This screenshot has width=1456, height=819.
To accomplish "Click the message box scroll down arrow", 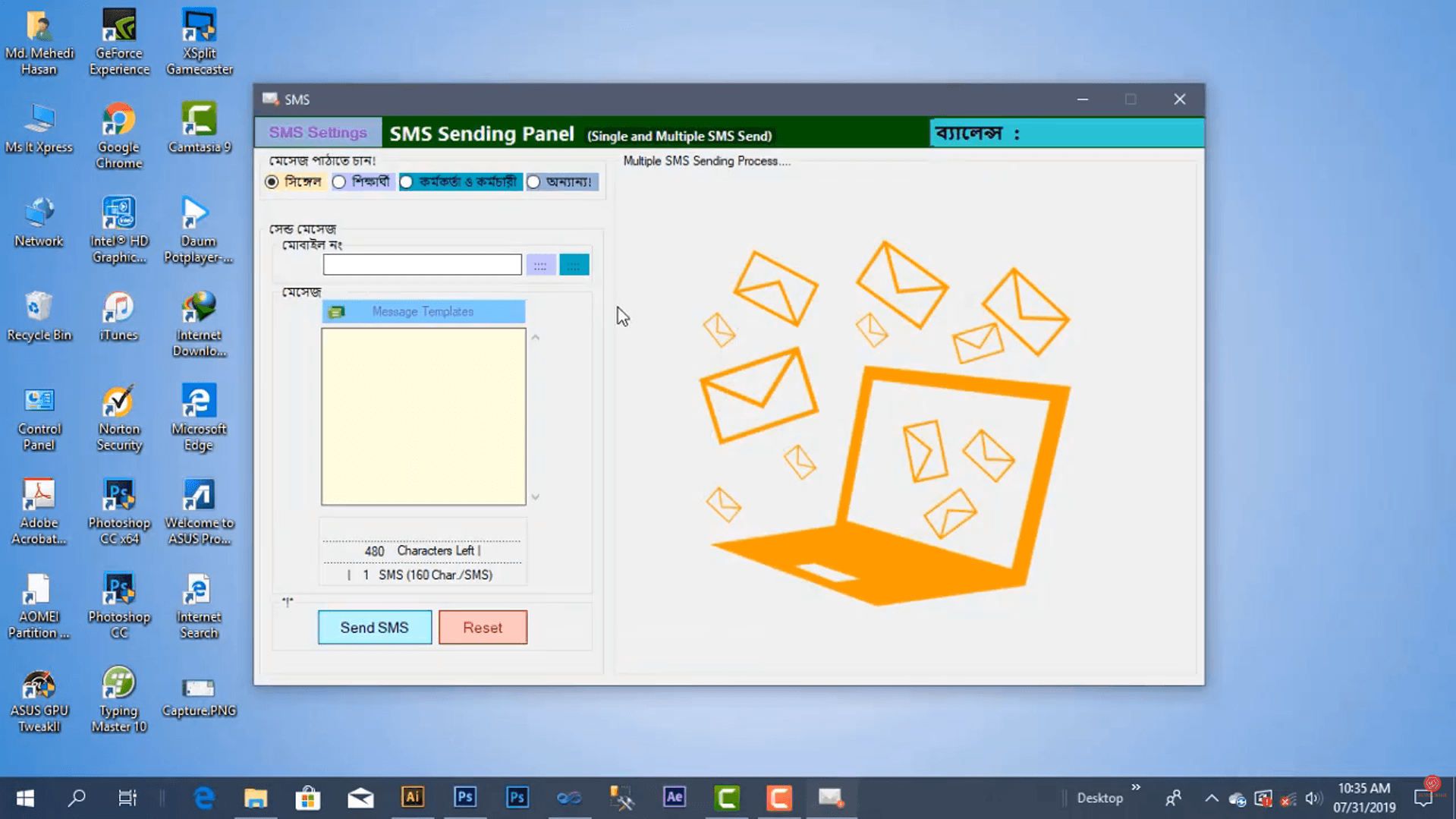I will pyautogui.click(x=536, y=497).
